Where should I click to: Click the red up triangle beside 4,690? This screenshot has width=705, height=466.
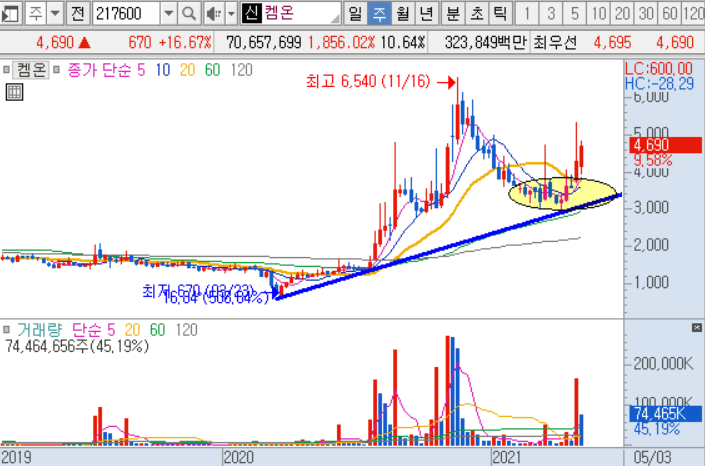tap(85, 43)
